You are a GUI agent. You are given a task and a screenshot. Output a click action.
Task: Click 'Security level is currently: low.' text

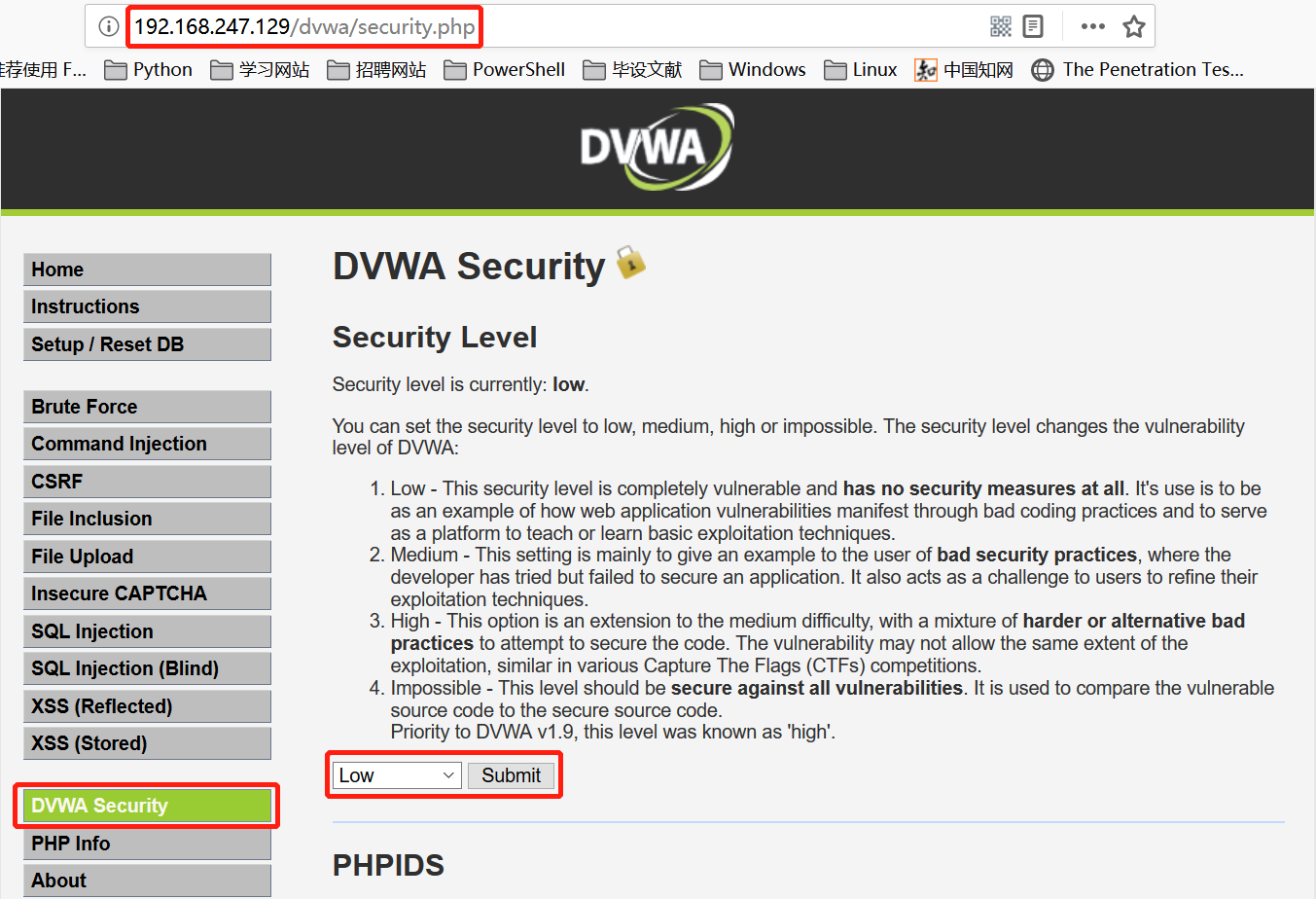tap(461, 384)
